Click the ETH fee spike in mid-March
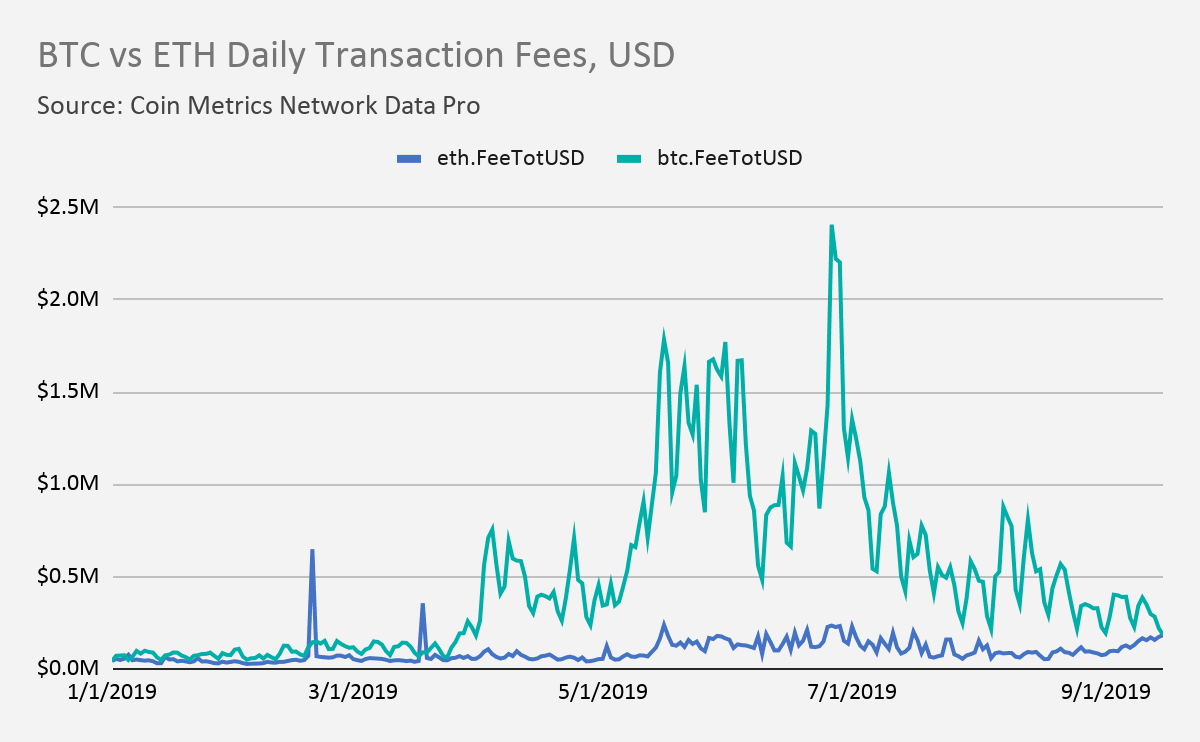The image size is (1200, 742). click(423, 604)
